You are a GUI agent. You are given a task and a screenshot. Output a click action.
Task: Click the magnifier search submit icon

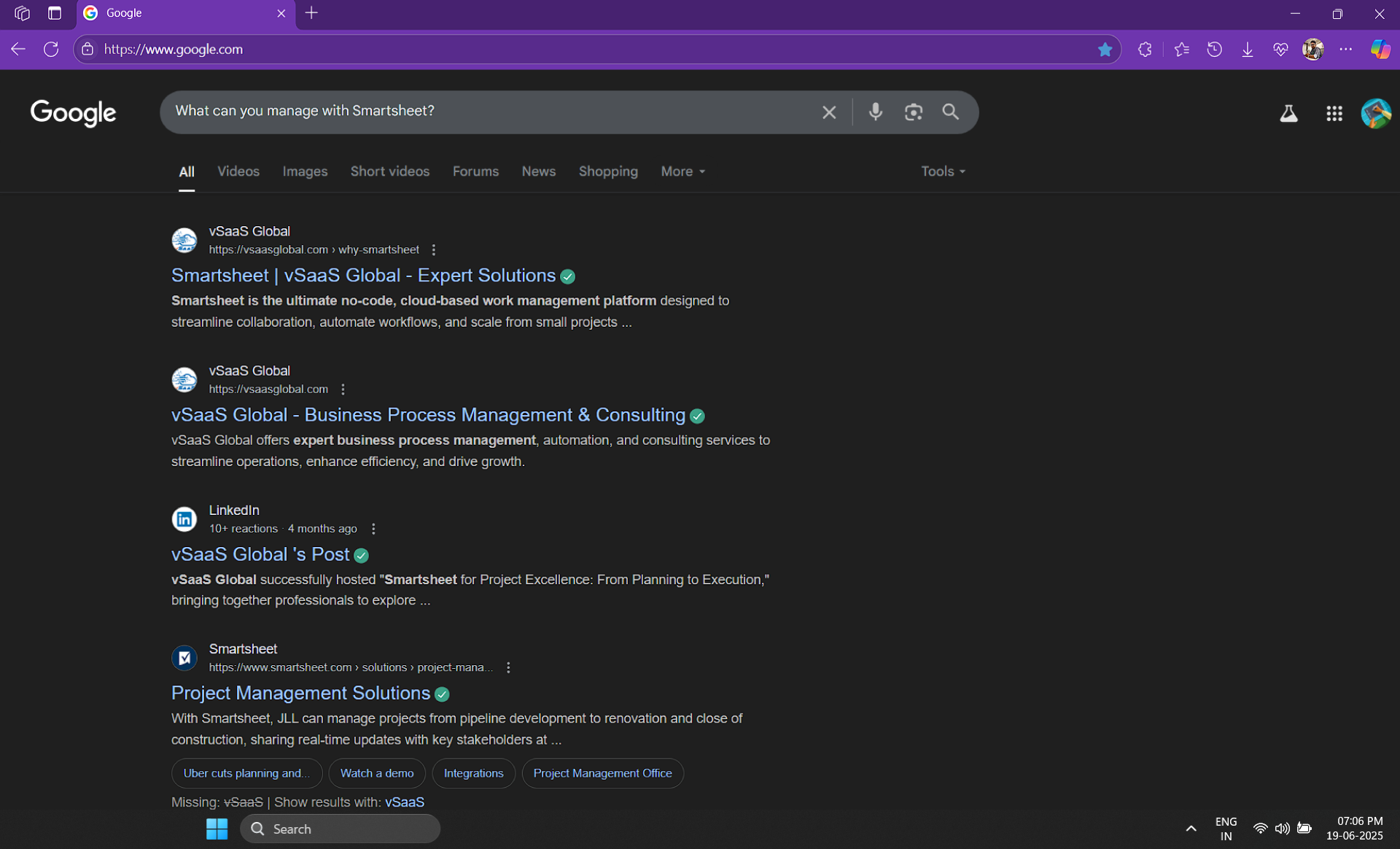(950, 112)
